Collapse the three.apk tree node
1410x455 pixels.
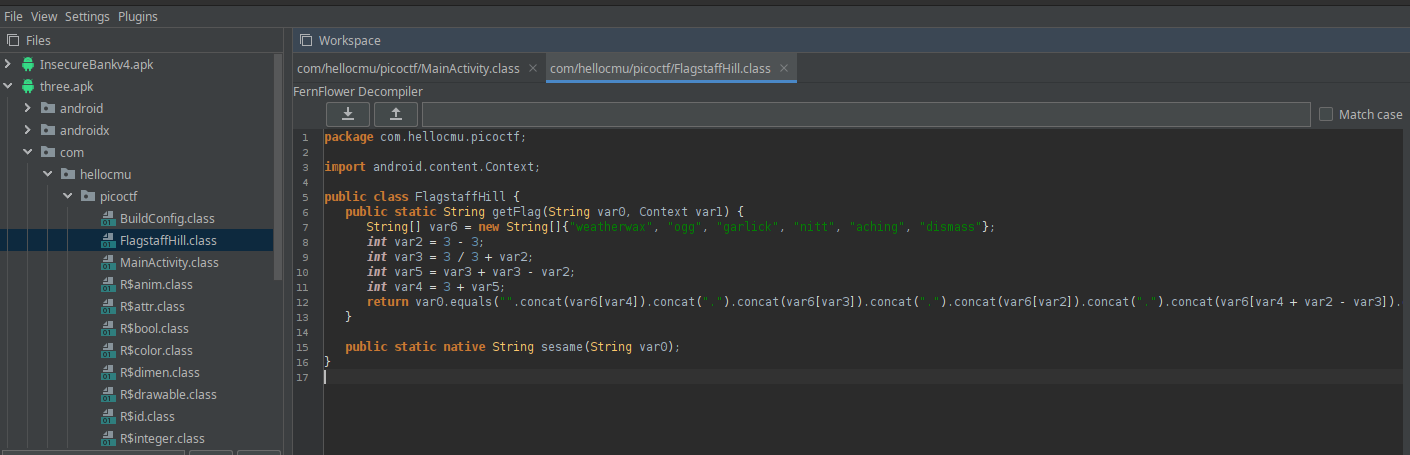(x=9, y=86)
